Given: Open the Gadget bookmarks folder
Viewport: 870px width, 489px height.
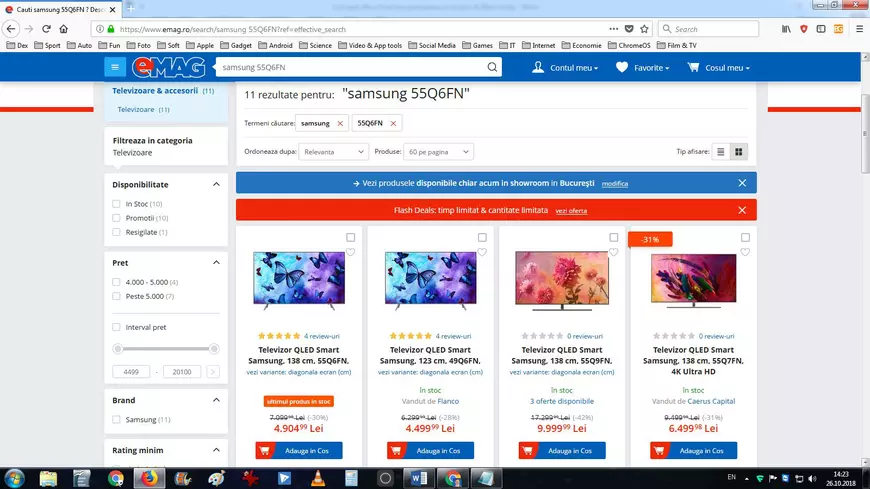Looking at the screenshot, I should click(x=236, y=46).
